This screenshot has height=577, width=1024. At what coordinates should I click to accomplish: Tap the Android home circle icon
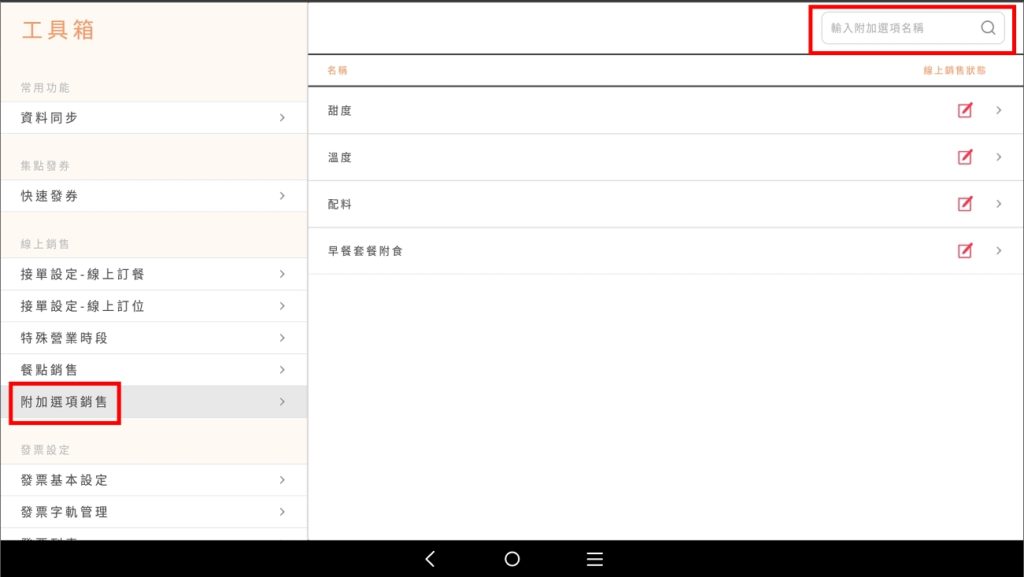512,559
